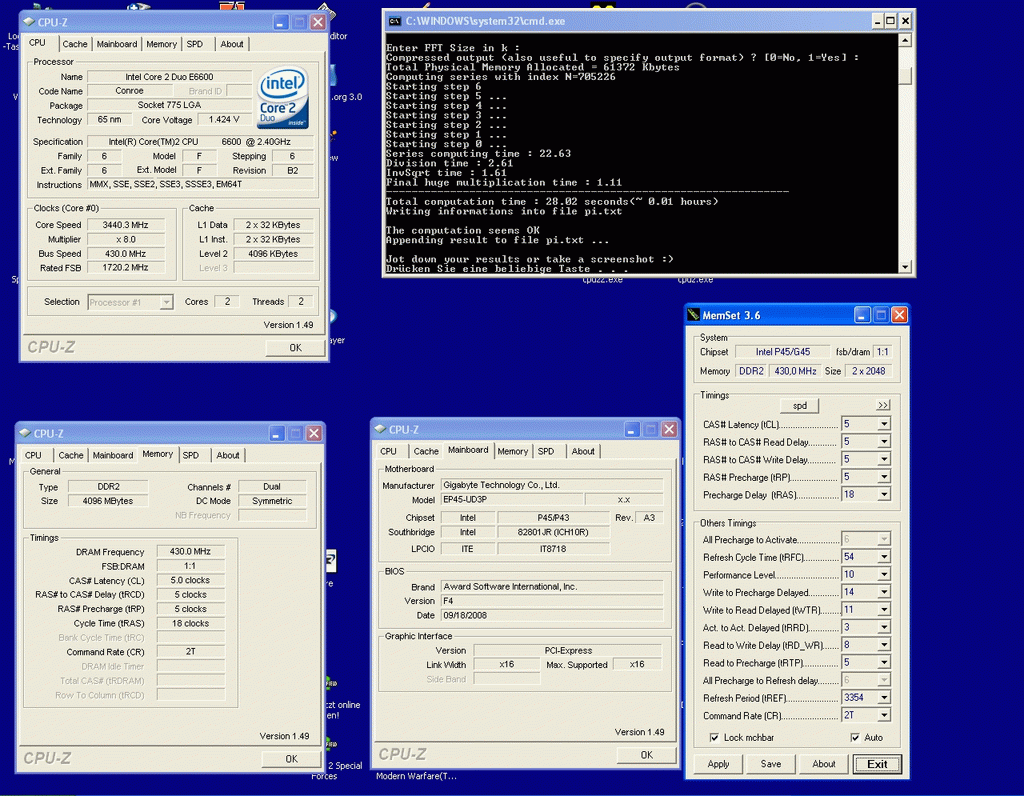The width and height of the screenshot is (1024, 796).
Task: Open the Command Rate (CR) dropdown in MemSet
Action: [884, 716]
